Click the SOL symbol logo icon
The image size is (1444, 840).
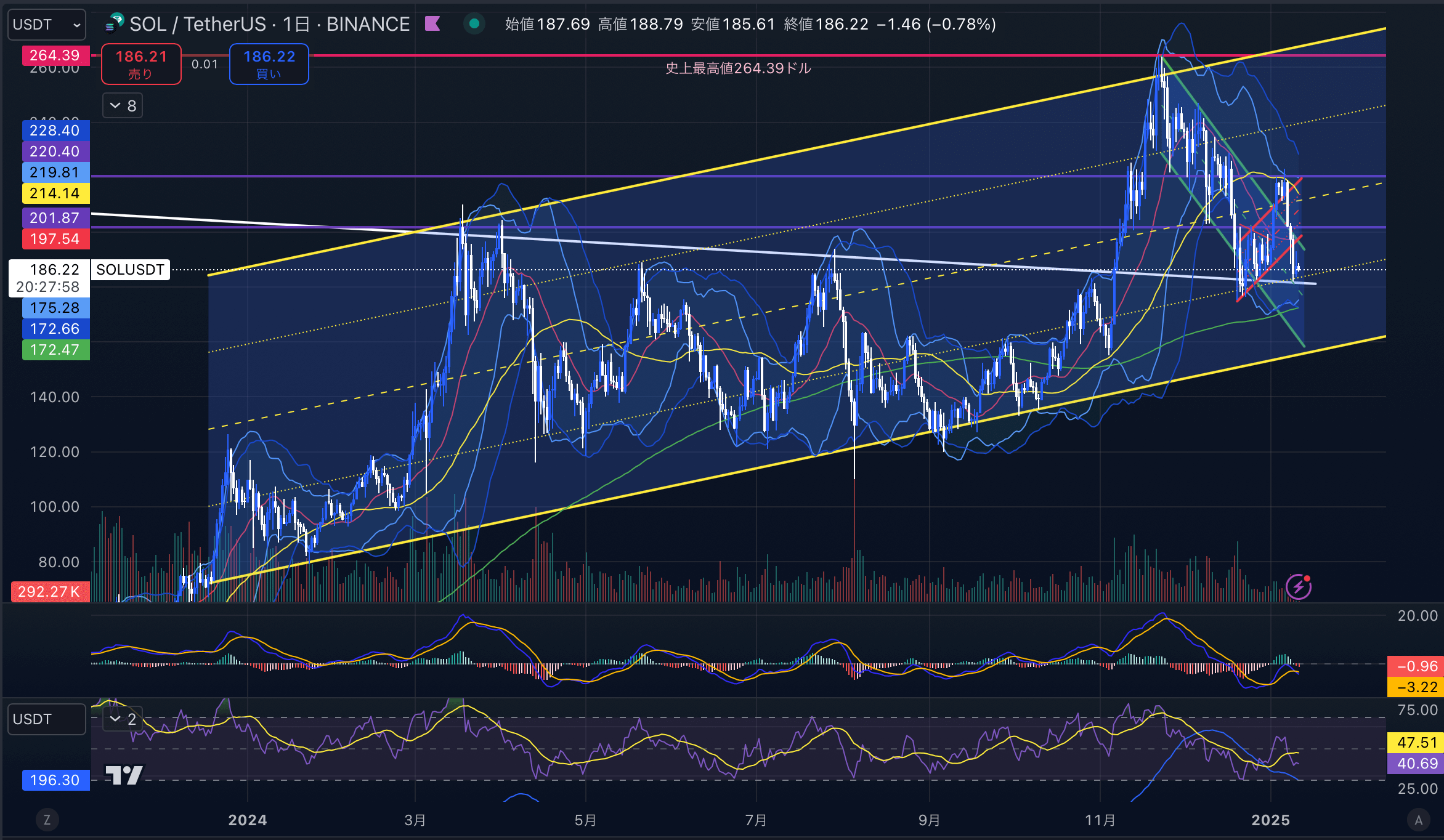[x=115, y=23]
